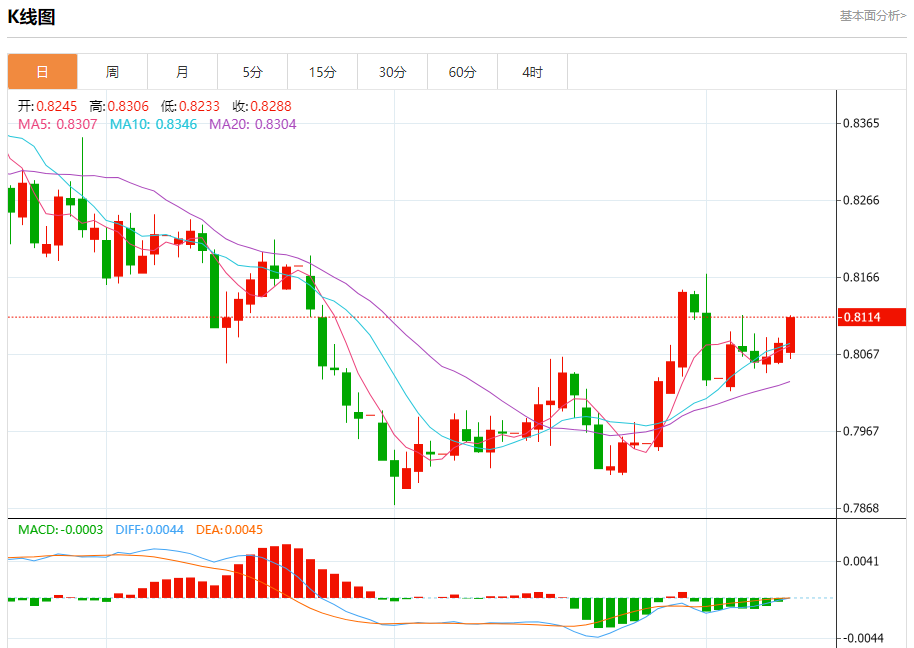Click the red 0.8114 current price tag

click(x=871, y=317)
